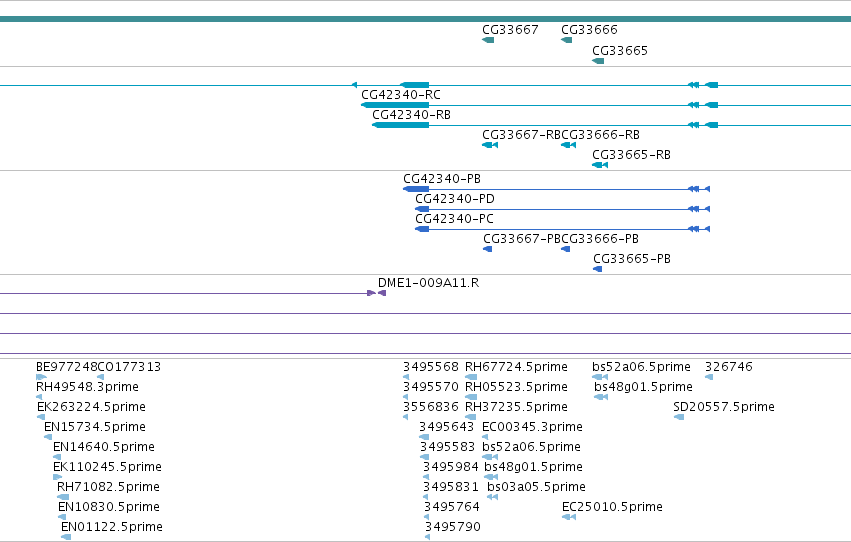Click the 3495583 feature label
Viewport: 851px width, 542px height.
point(448,447)
